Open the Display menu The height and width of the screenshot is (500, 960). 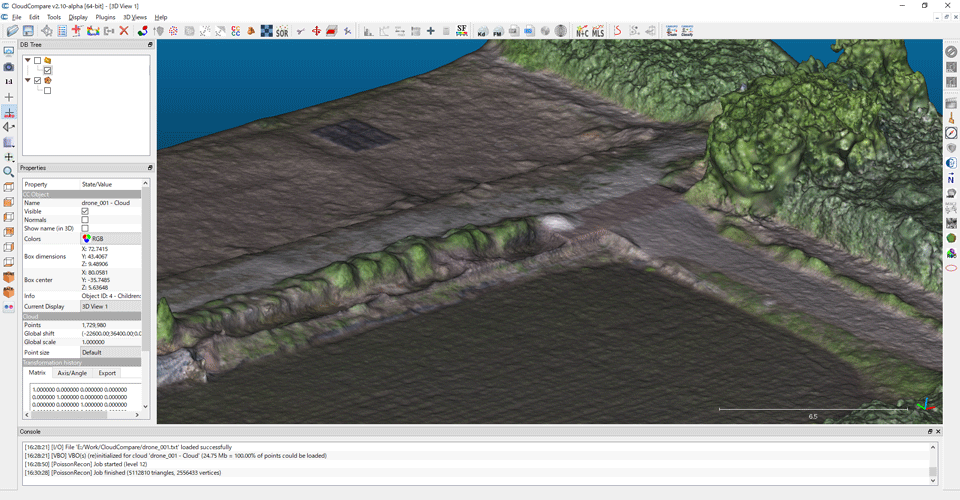tap(78, 17)
